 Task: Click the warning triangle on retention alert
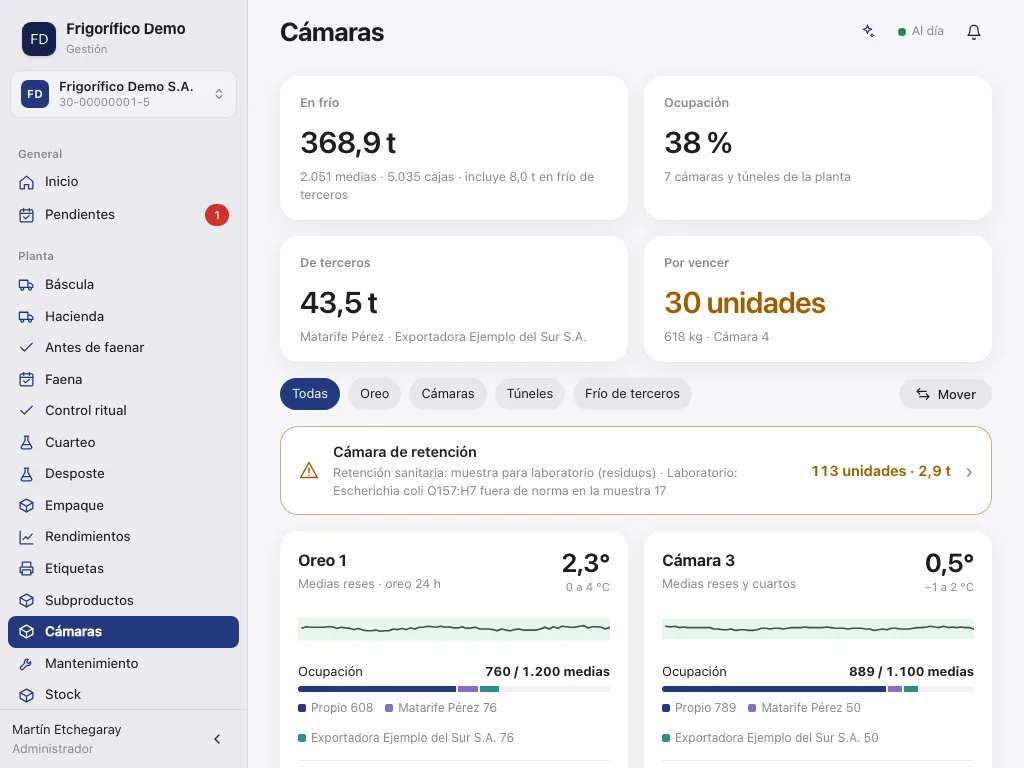[x=309, y=471]
